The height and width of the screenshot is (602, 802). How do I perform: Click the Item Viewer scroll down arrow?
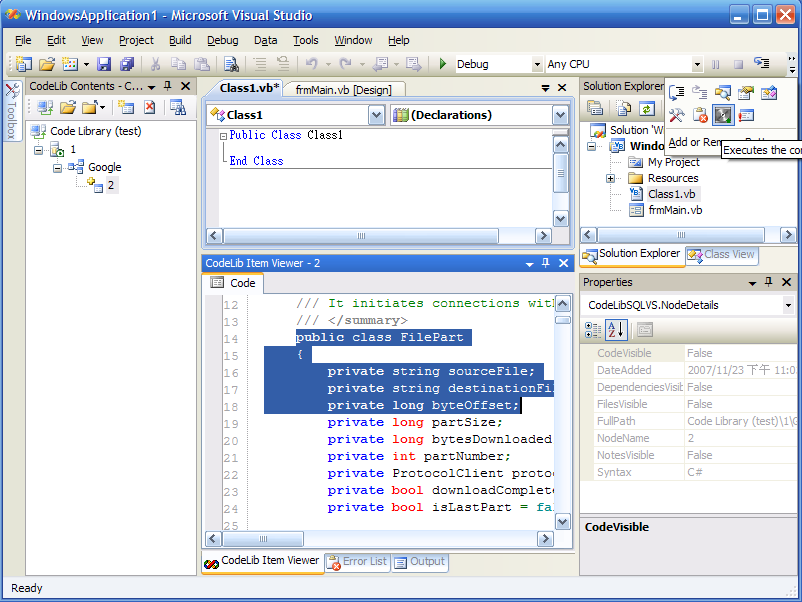pyautogui.click(x=563, y=522)
